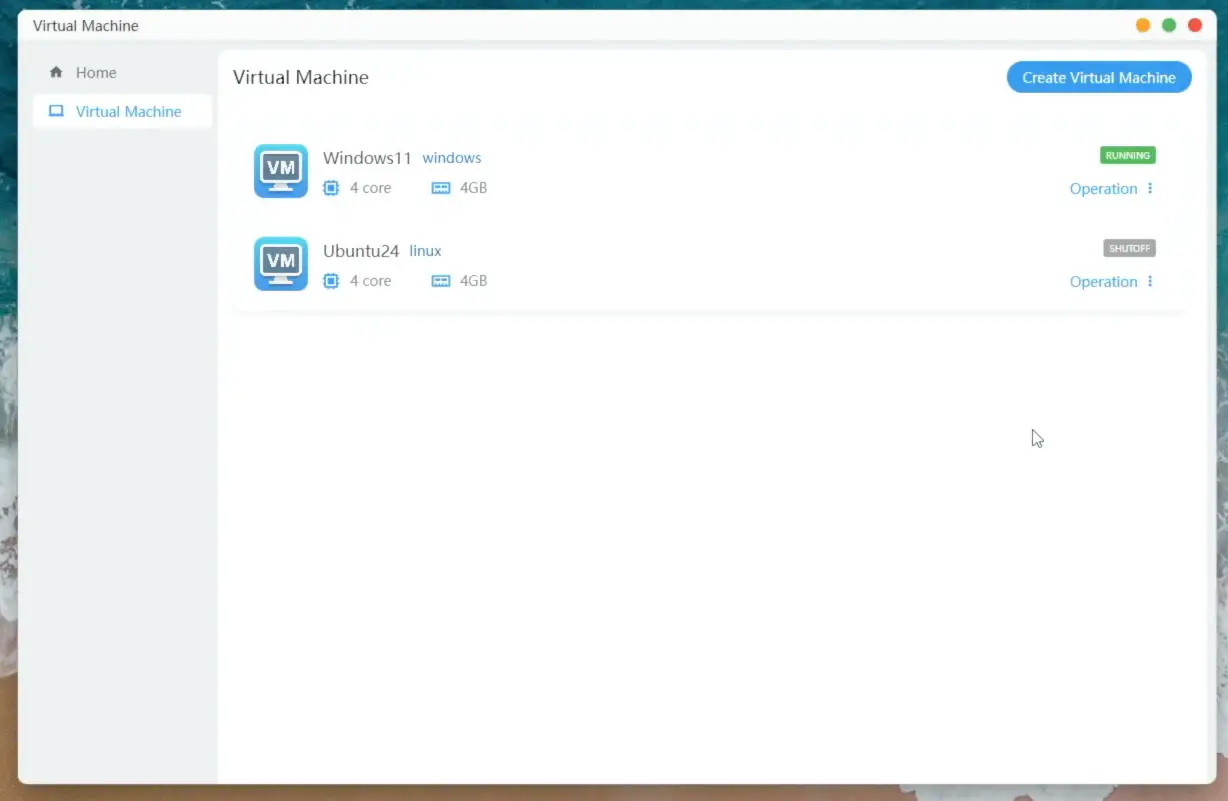
Task: Click the Virtual Machine page heading
Action: [x=300, y=77]
